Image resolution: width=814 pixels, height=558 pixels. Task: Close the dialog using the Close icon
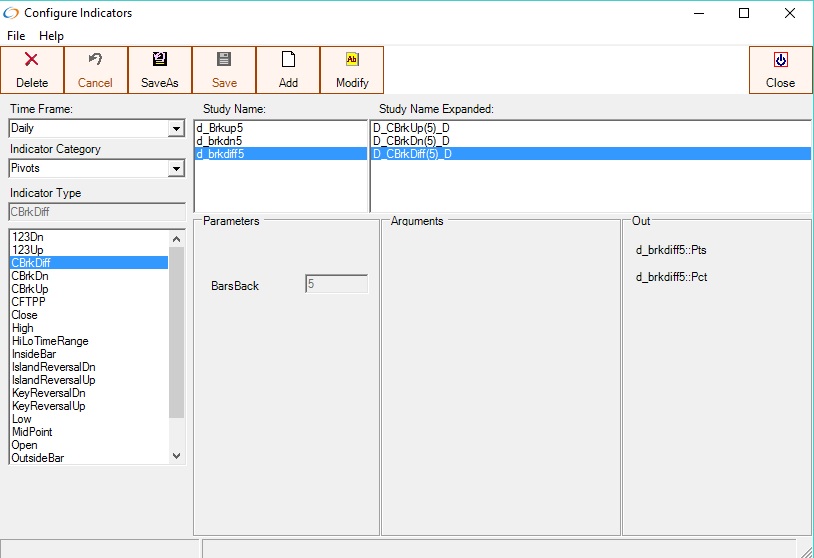(x=780, y=61)
